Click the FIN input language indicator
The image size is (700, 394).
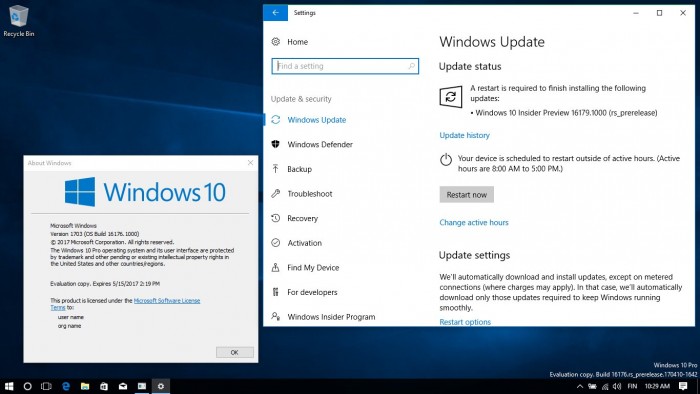tap(632, 386)
